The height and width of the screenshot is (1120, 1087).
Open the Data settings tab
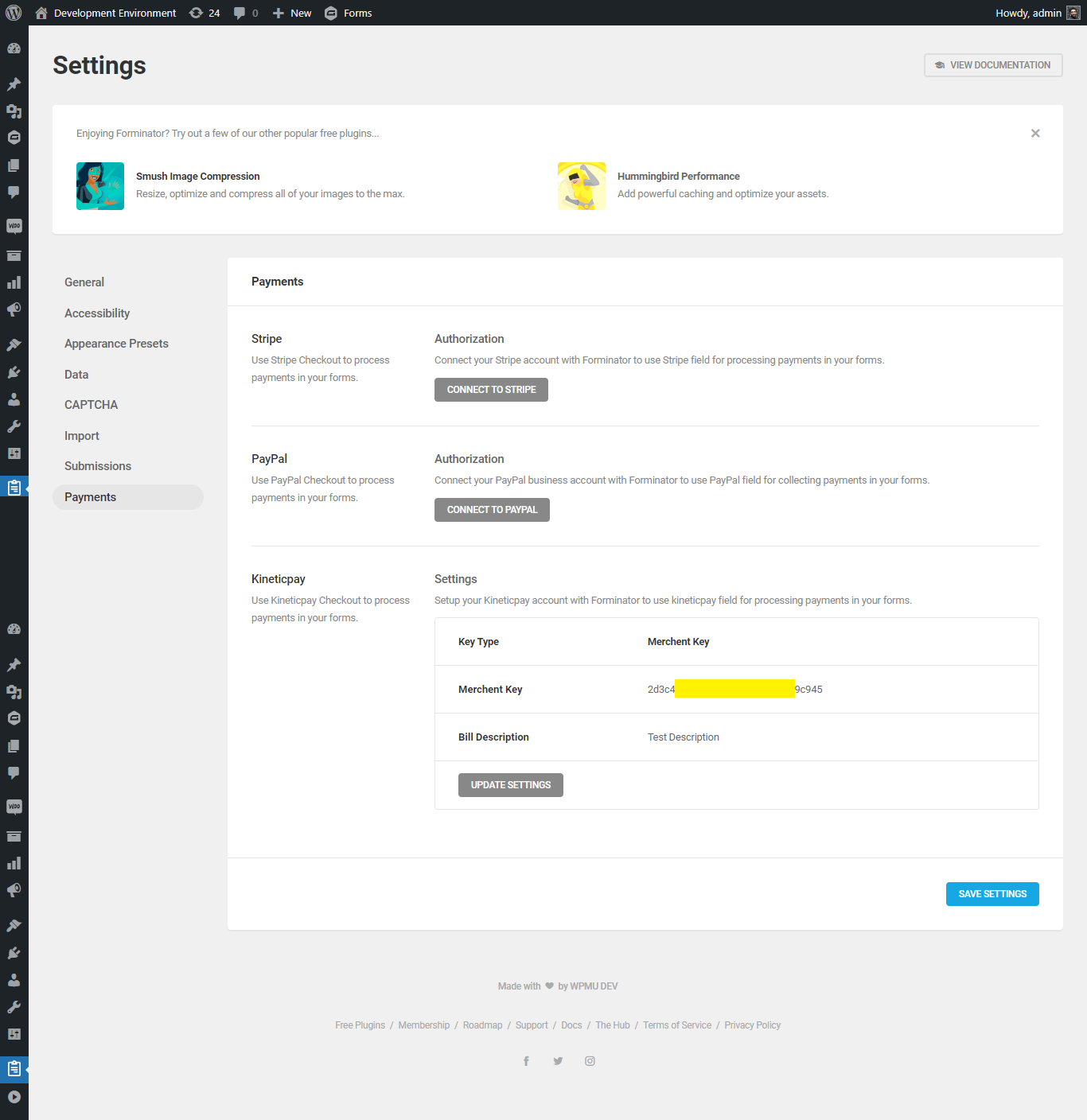tap(76, 375)
